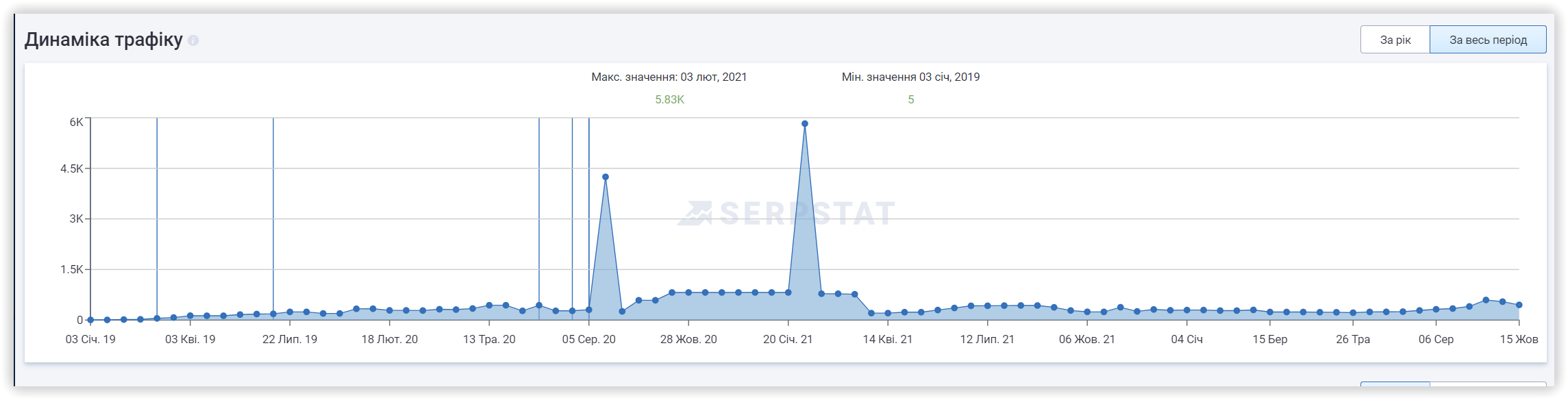Click the Макс. значення: 03 лют, 2021 label

[x=669, y=77]
